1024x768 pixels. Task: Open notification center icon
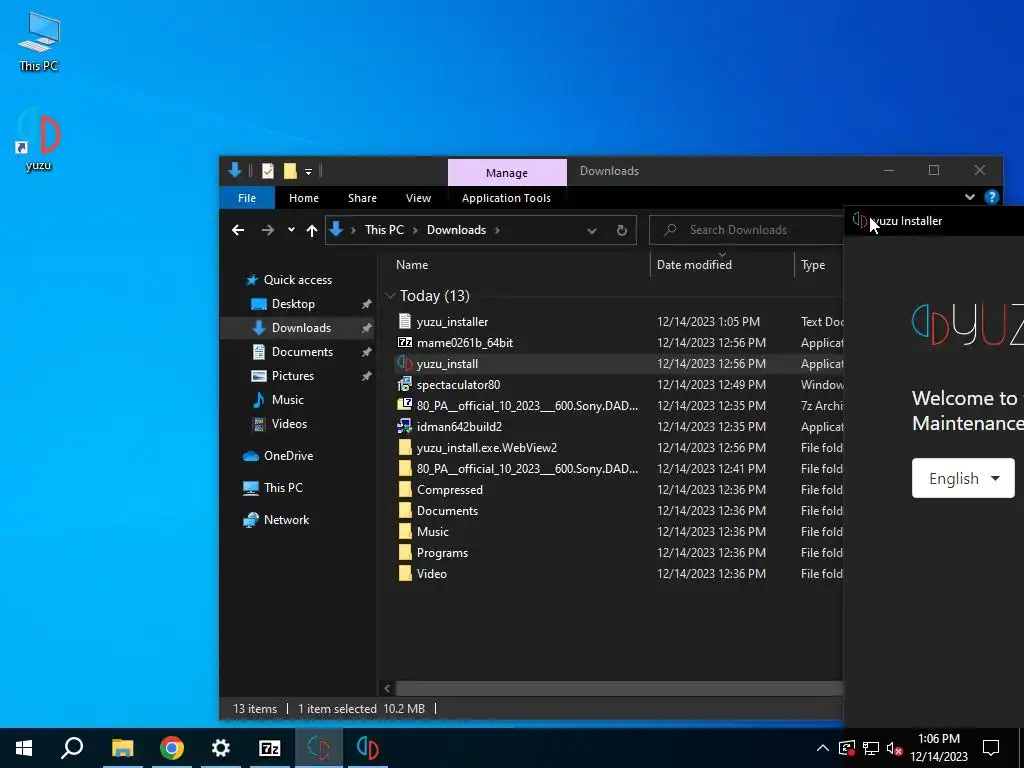click(x=991, y=748)
